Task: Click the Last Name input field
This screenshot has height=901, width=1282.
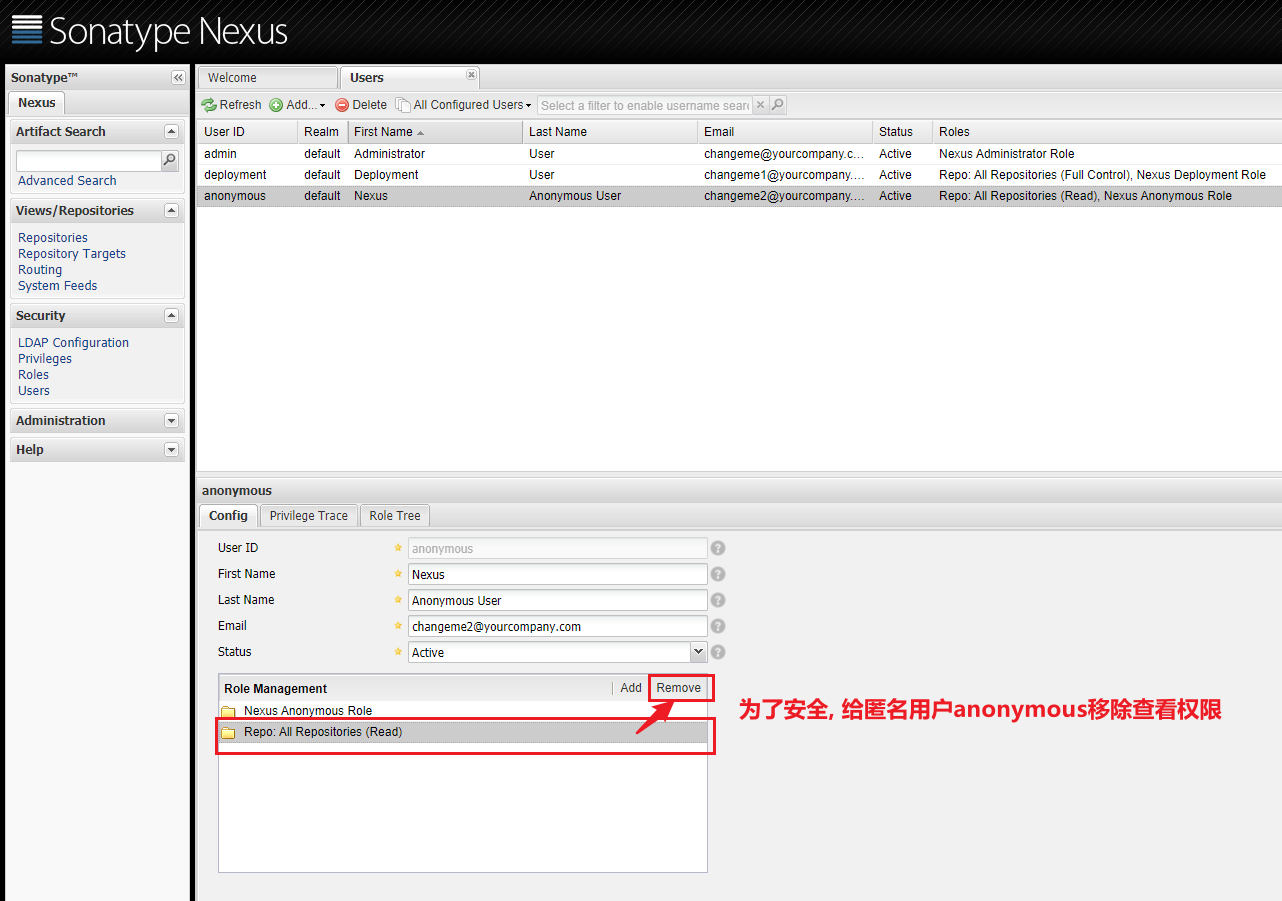Action: pyautogui.click(x=558, y=601)
